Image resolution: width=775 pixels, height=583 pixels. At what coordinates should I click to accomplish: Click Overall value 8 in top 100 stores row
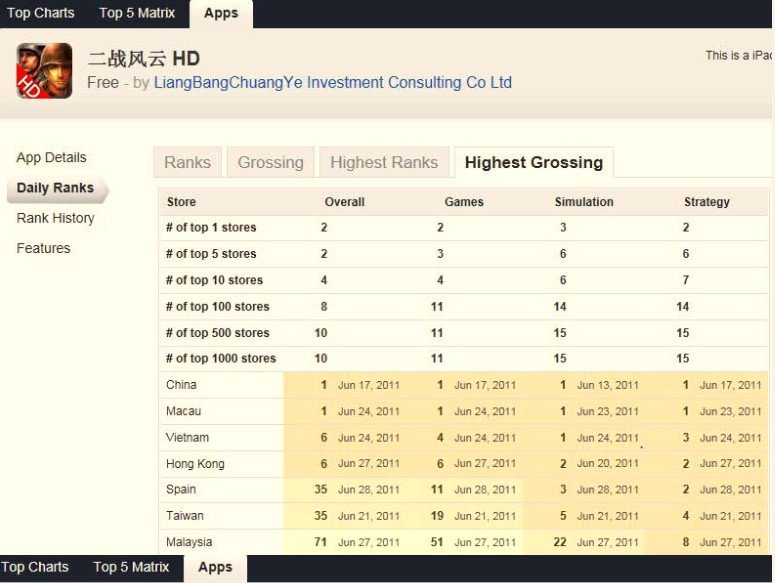tap(324, 307)
